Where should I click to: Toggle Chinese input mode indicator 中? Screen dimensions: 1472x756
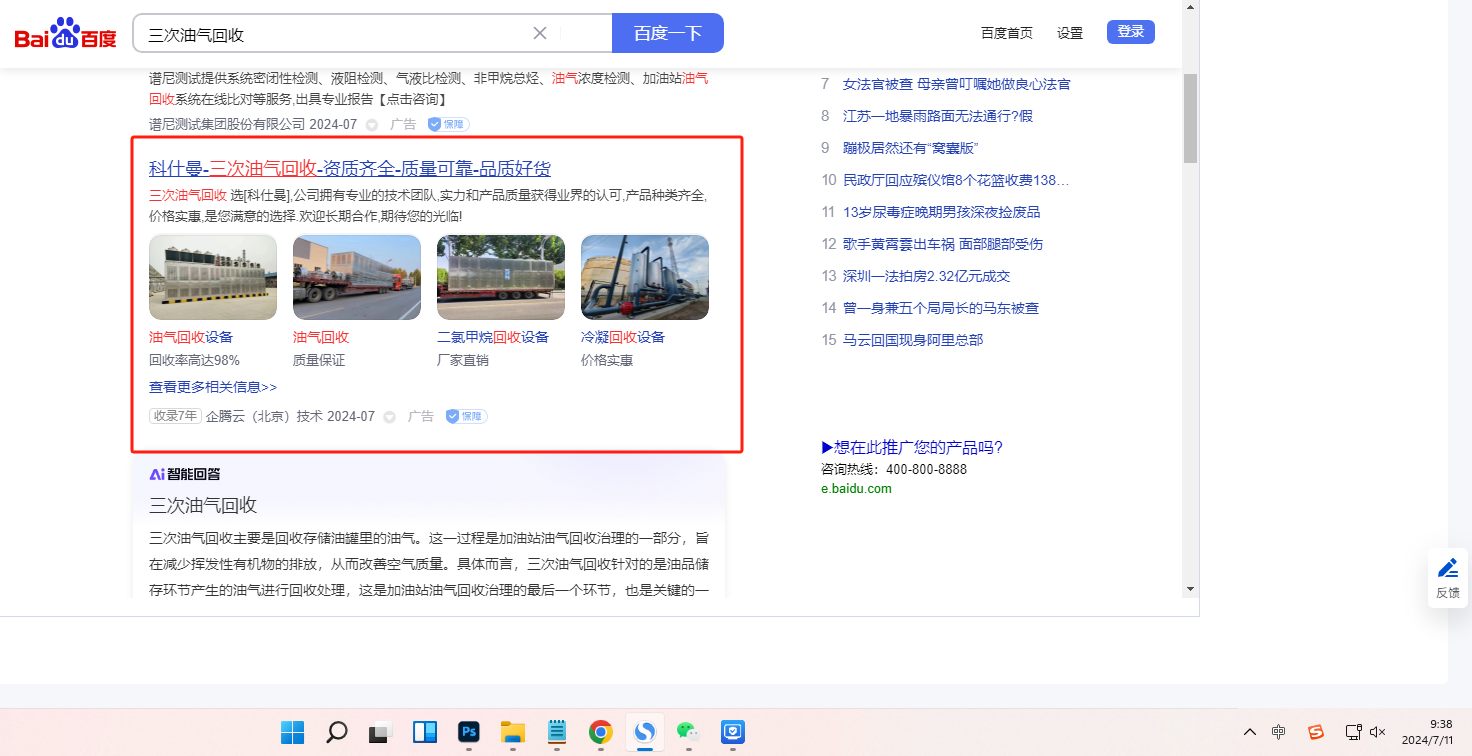point(1279,732)
